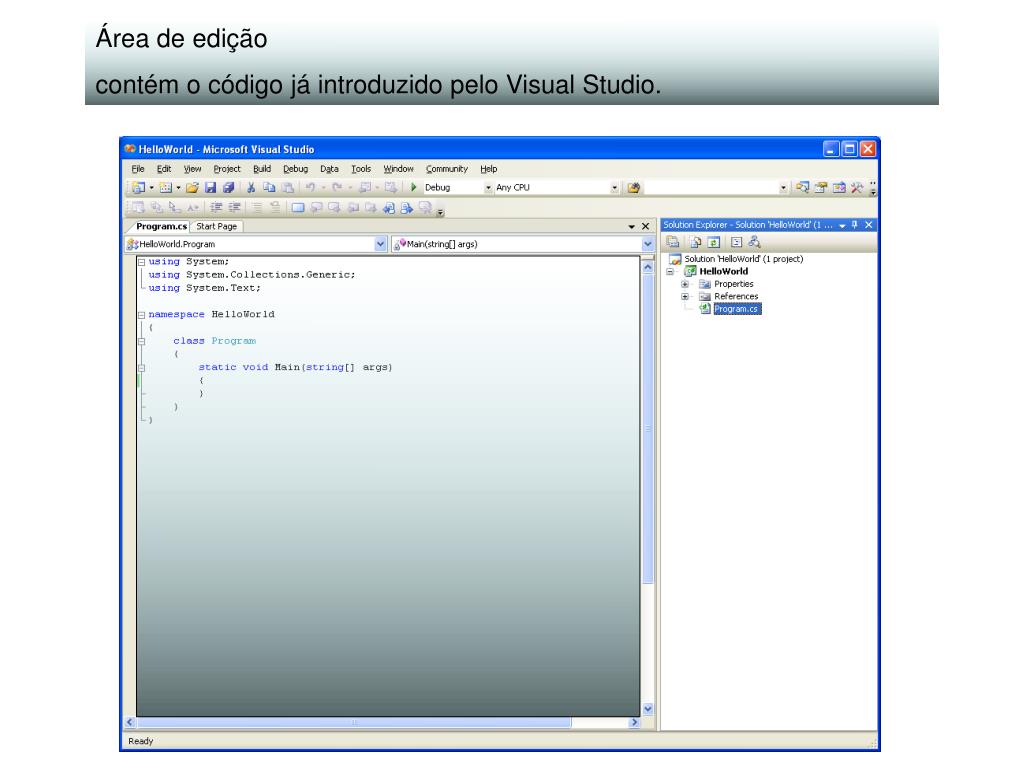Save the file with the floppy disk icon

coord(210,188)
